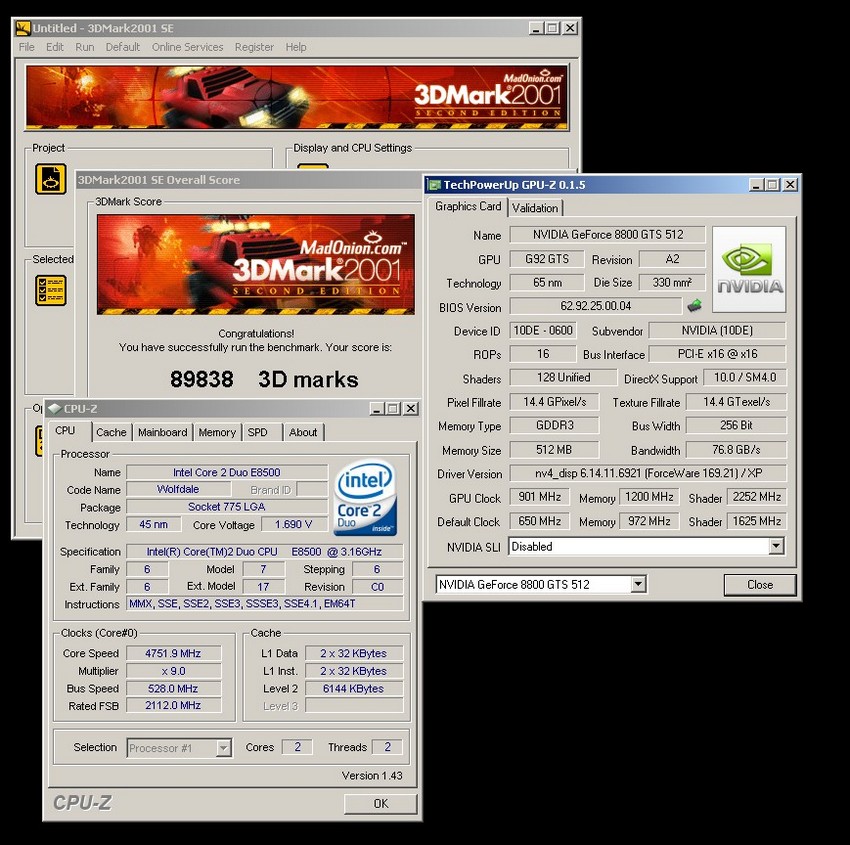Minimize the GPU-Z window
Viewport: 850px width, 845px height.
[757, 185]
